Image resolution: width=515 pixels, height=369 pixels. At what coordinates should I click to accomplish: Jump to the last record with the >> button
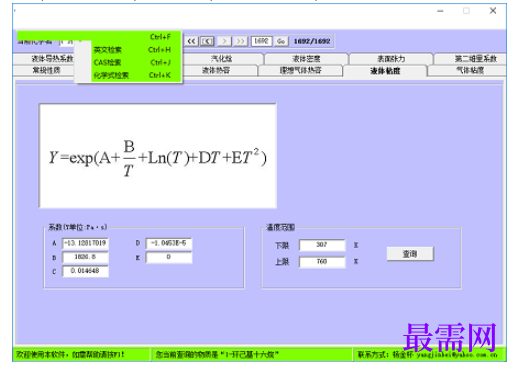pos(240,41)
